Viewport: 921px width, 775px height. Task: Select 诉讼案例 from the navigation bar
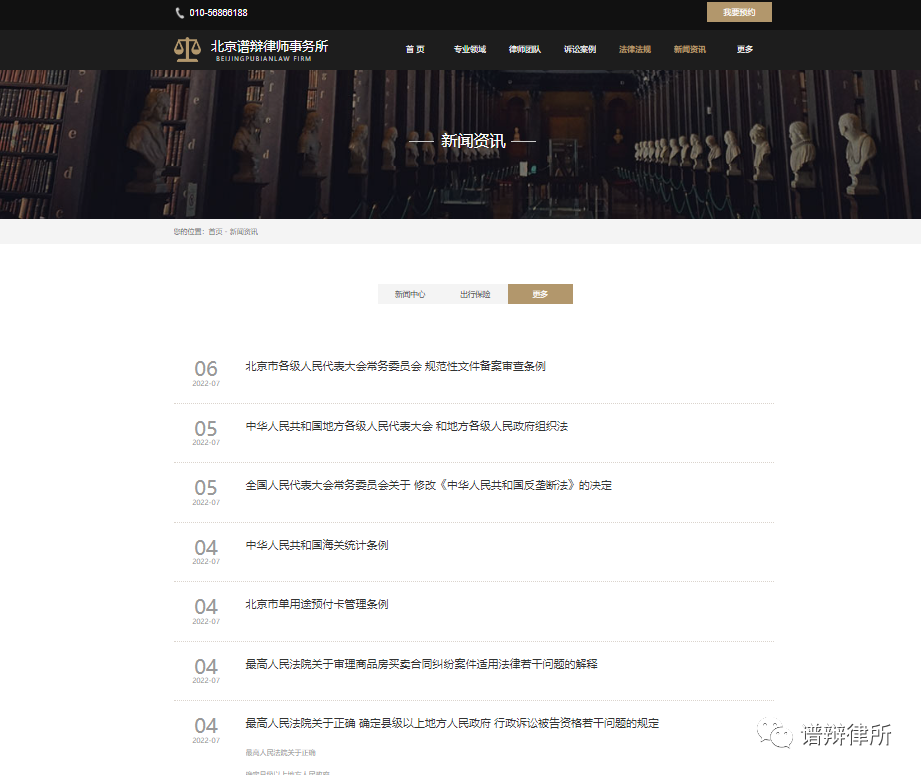click(x=579, y=49)
